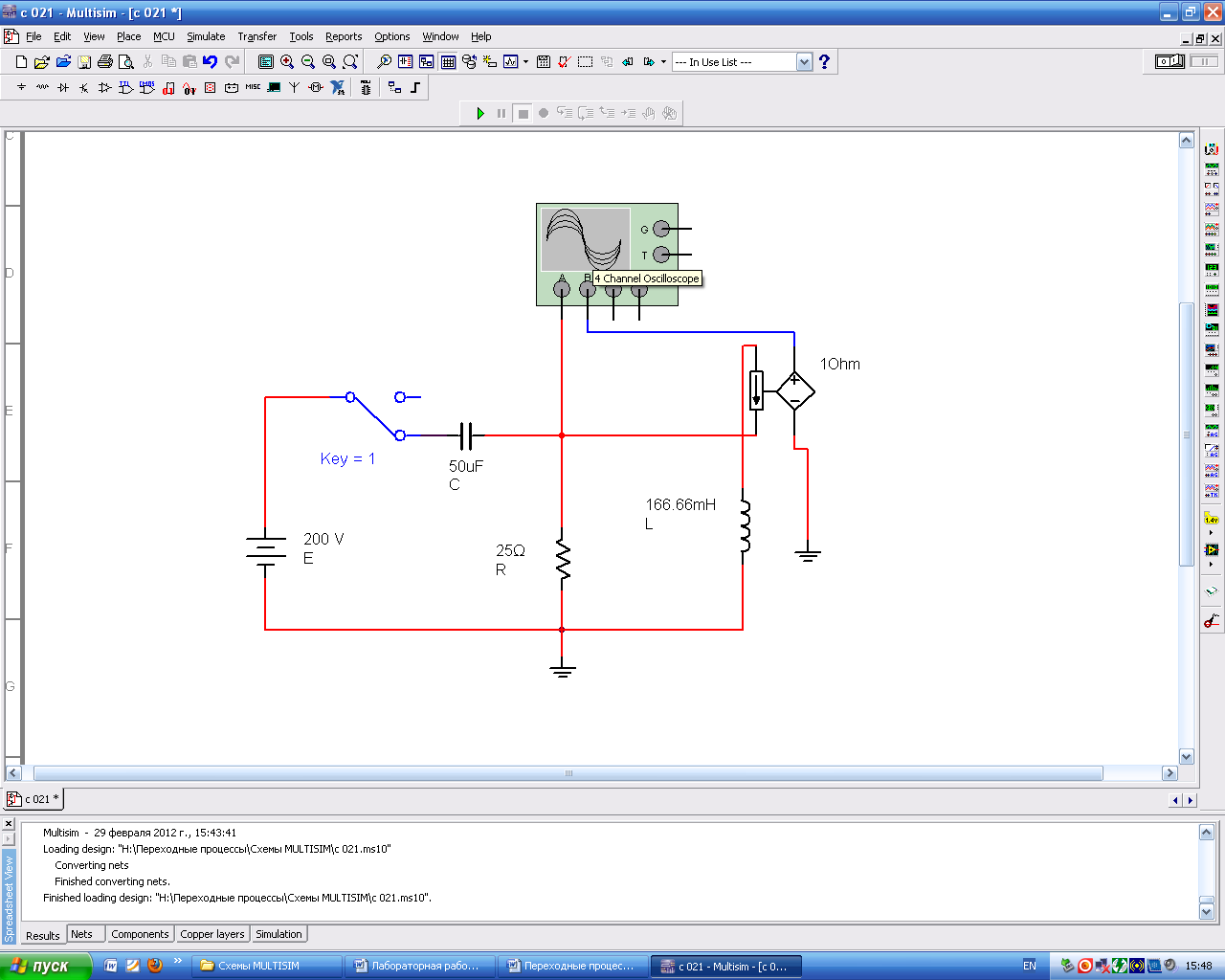This screenshot has width=1225, height=980.
Task: Print the circuit using printer icon
Action: pyautogui.click(x=105, y=61)
